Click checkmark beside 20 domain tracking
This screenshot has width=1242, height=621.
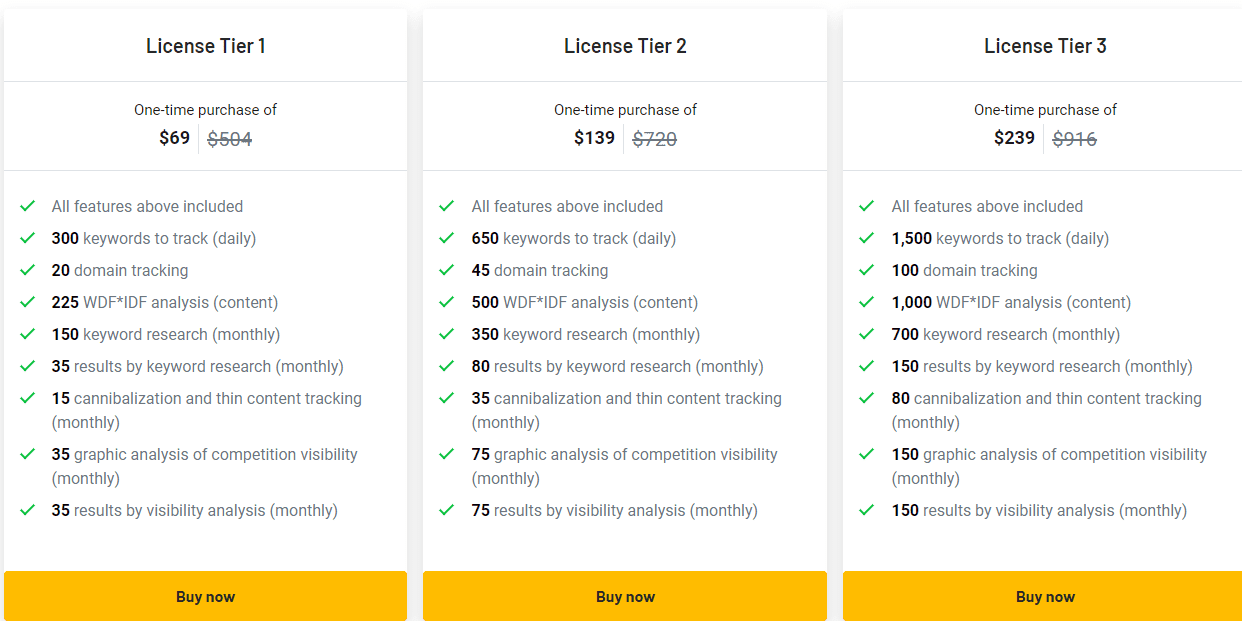tap(27, 270)
